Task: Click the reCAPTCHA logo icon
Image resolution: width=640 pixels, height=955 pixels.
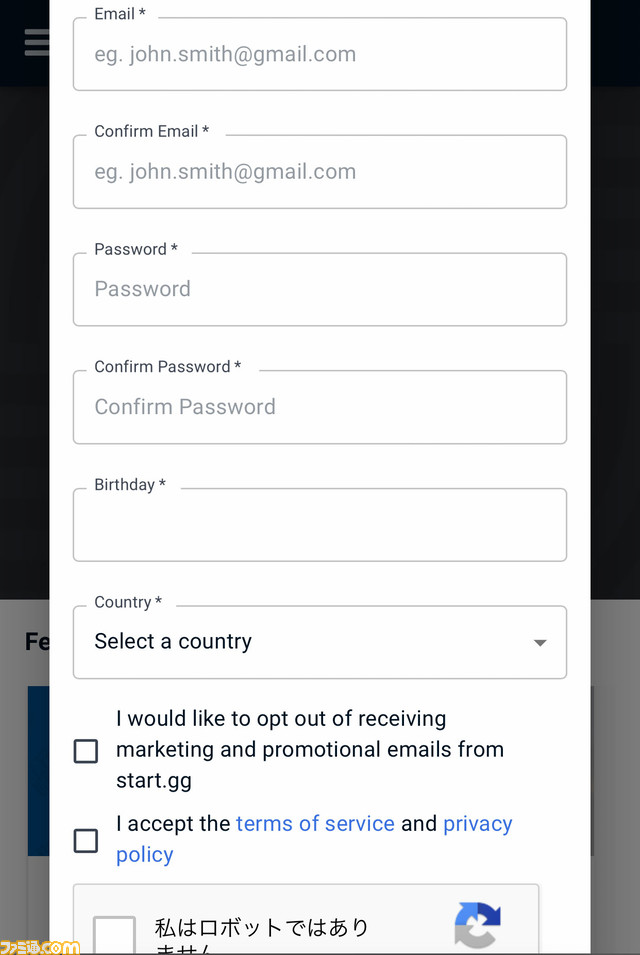Action: click(477, 924)
